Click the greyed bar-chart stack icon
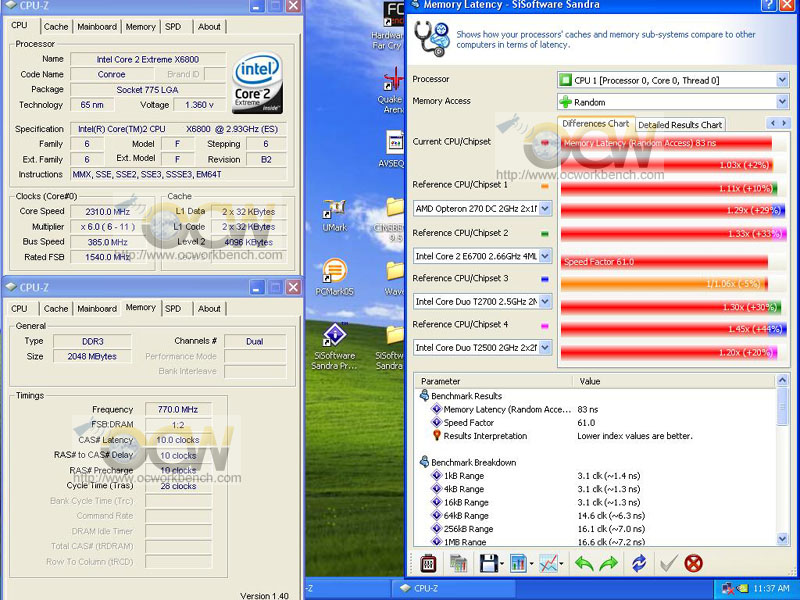The height and width of the screenshot is (600, 800). click(458, 563)
